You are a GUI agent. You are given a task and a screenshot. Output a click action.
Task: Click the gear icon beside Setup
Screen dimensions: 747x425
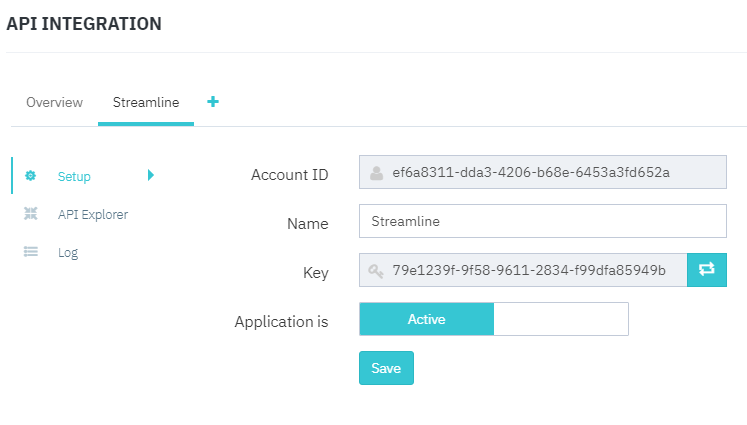tap(31, 176)
